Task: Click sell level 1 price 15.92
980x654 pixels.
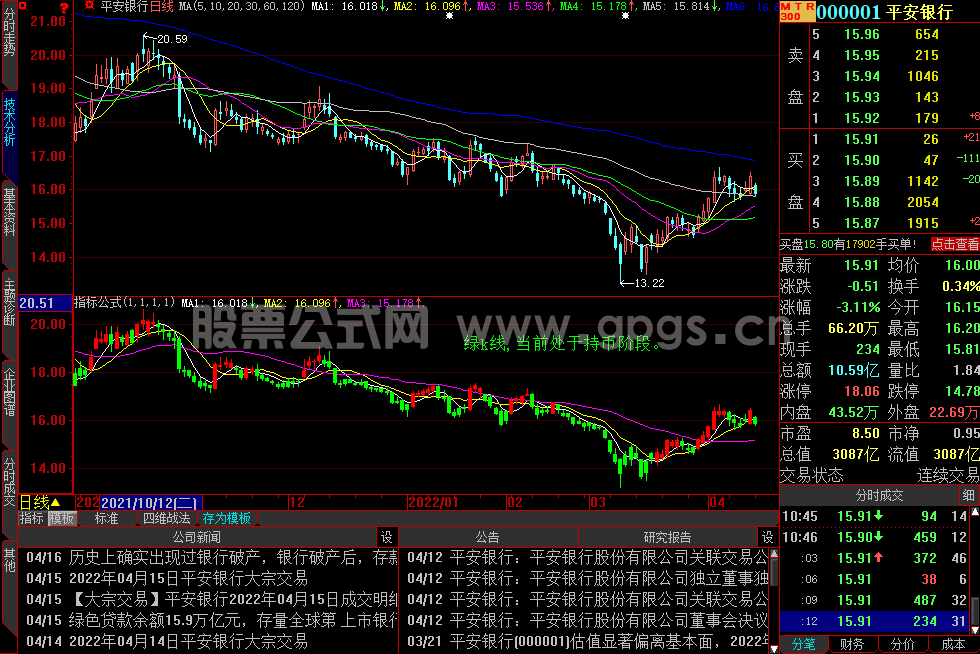Action: coord(861,118)
